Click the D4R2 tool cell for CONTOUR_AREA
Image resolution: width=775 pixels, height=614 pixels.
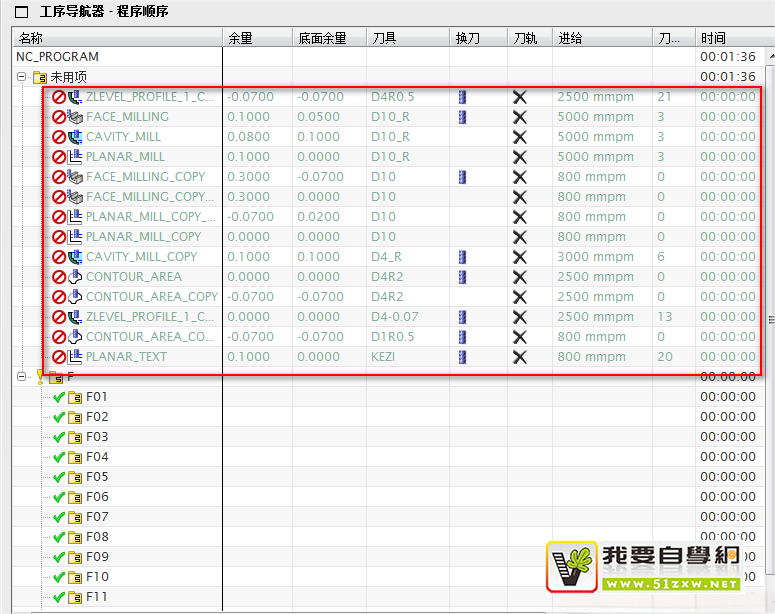click(387, 277)
